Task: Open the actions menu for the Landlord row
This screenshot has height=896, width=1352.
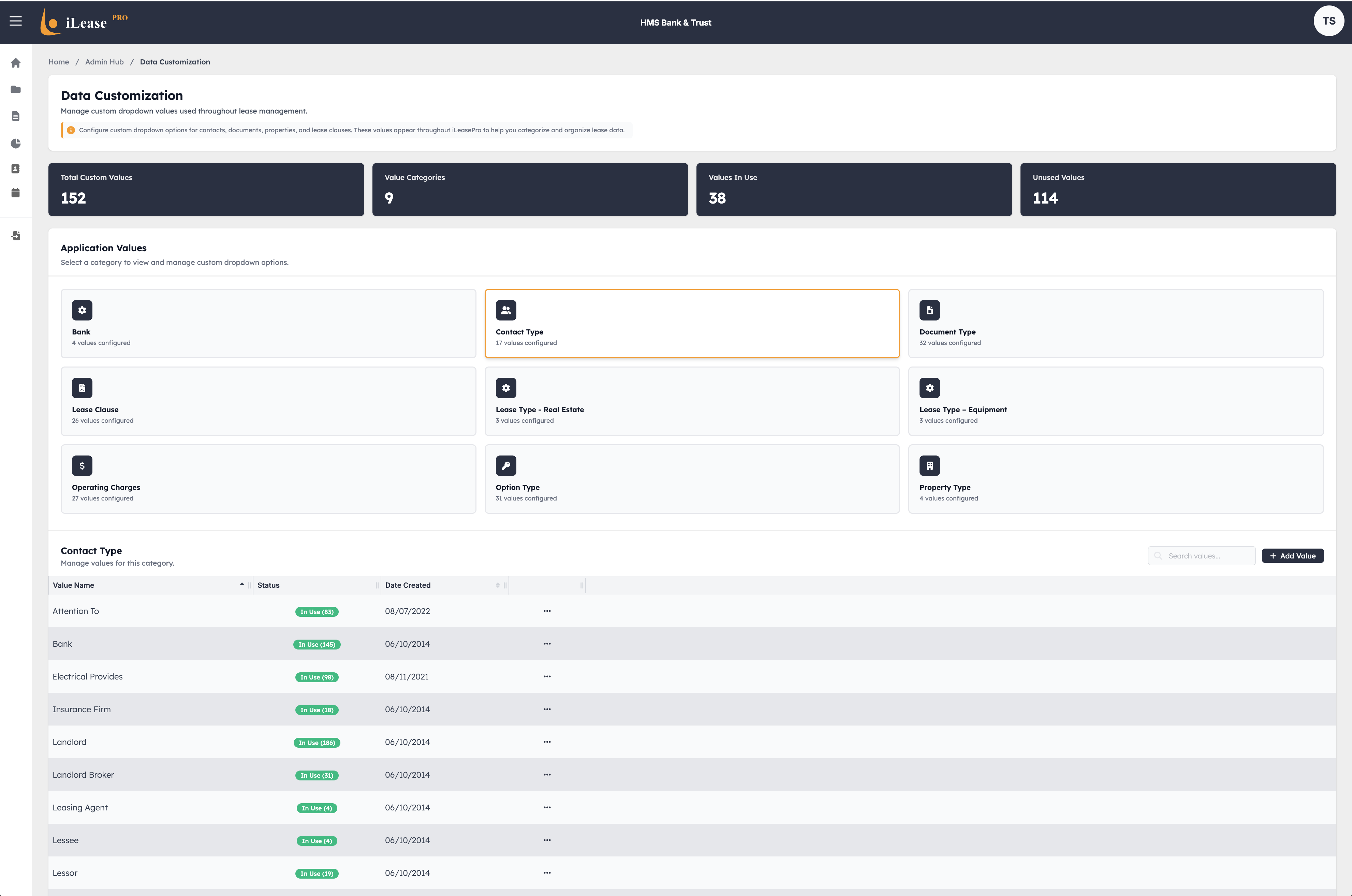Action: tap(547, 742)
